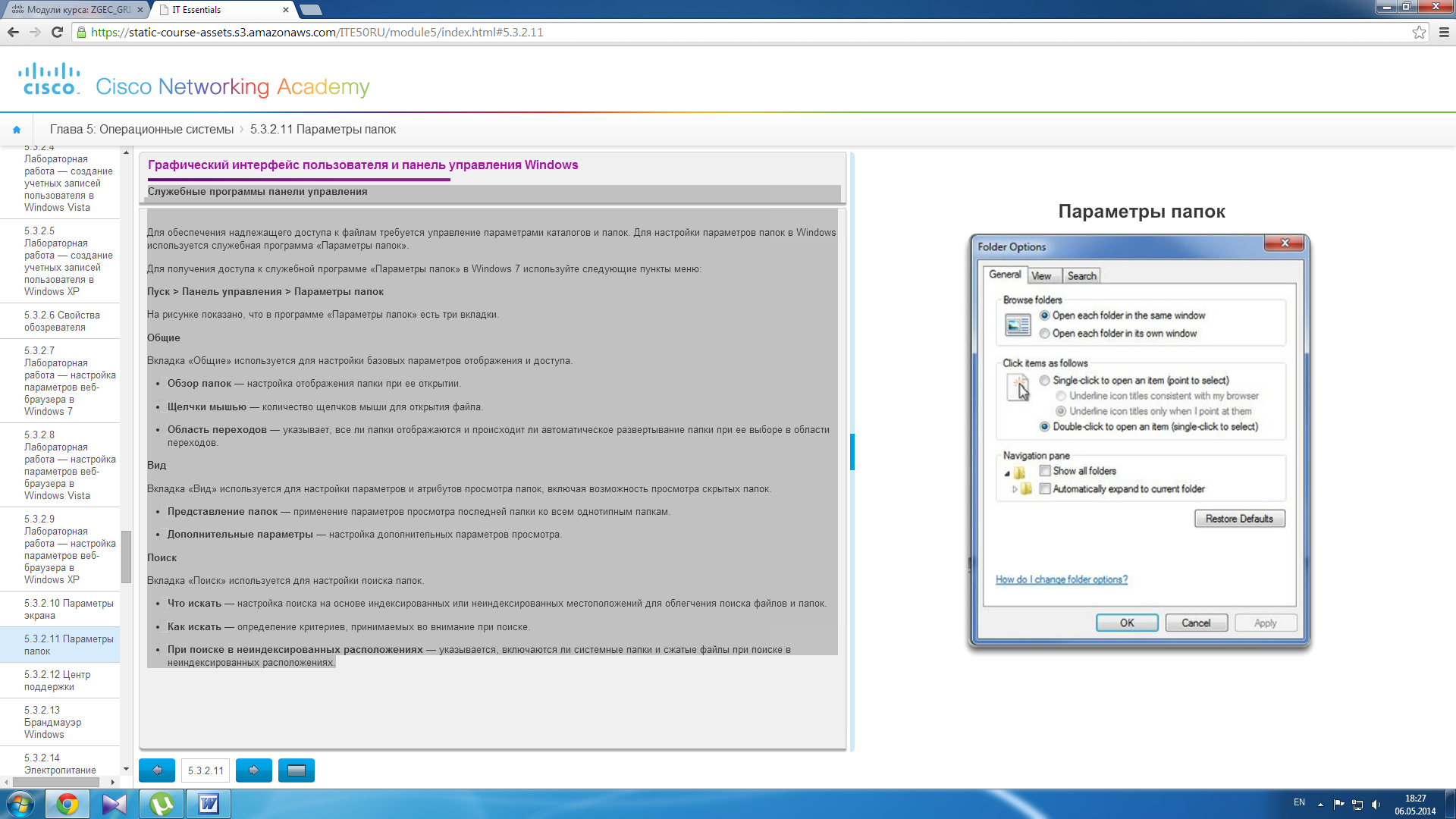Viewport: 1456px width, 819px height.
Task: Open the Visual Studio taskbar icon
Action: pyautogui.click(x=115, y=804)
